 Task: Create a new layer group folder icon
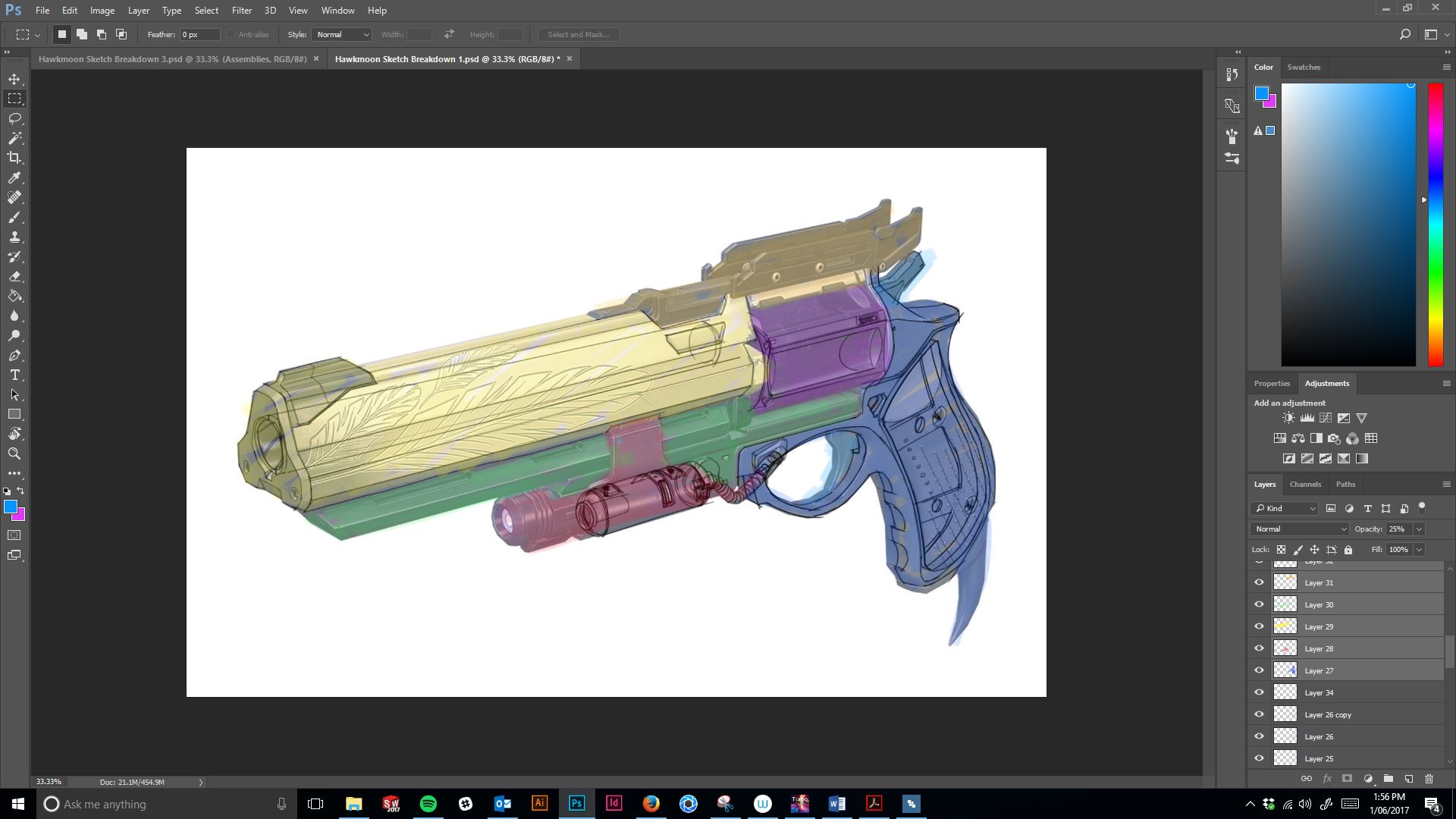click(1388, 778)
